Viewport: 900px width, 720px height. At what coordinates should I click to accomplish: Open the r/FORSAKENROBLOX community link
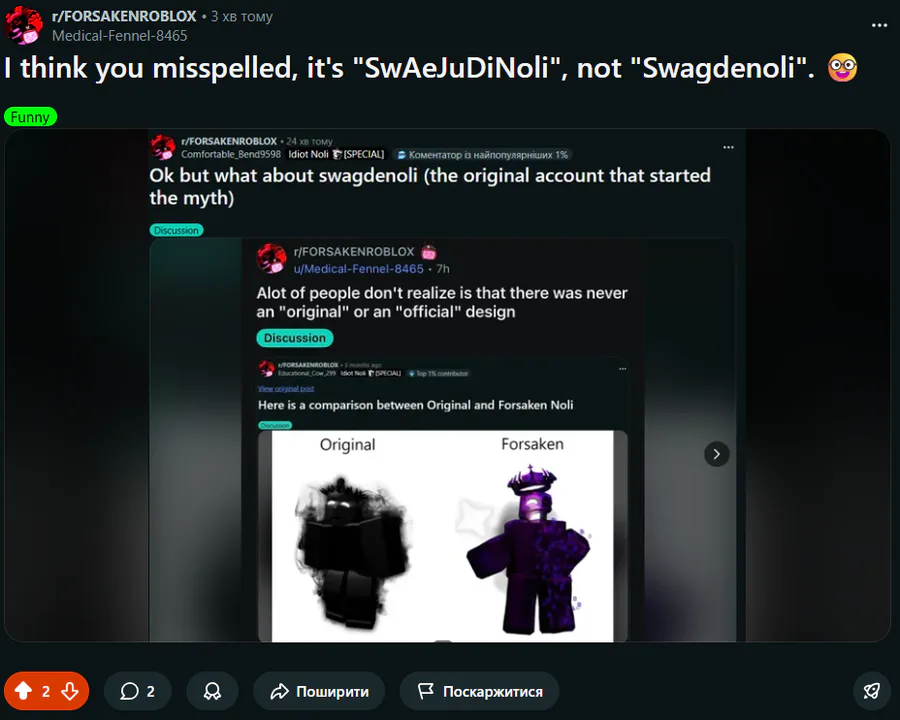coord(124,16)
